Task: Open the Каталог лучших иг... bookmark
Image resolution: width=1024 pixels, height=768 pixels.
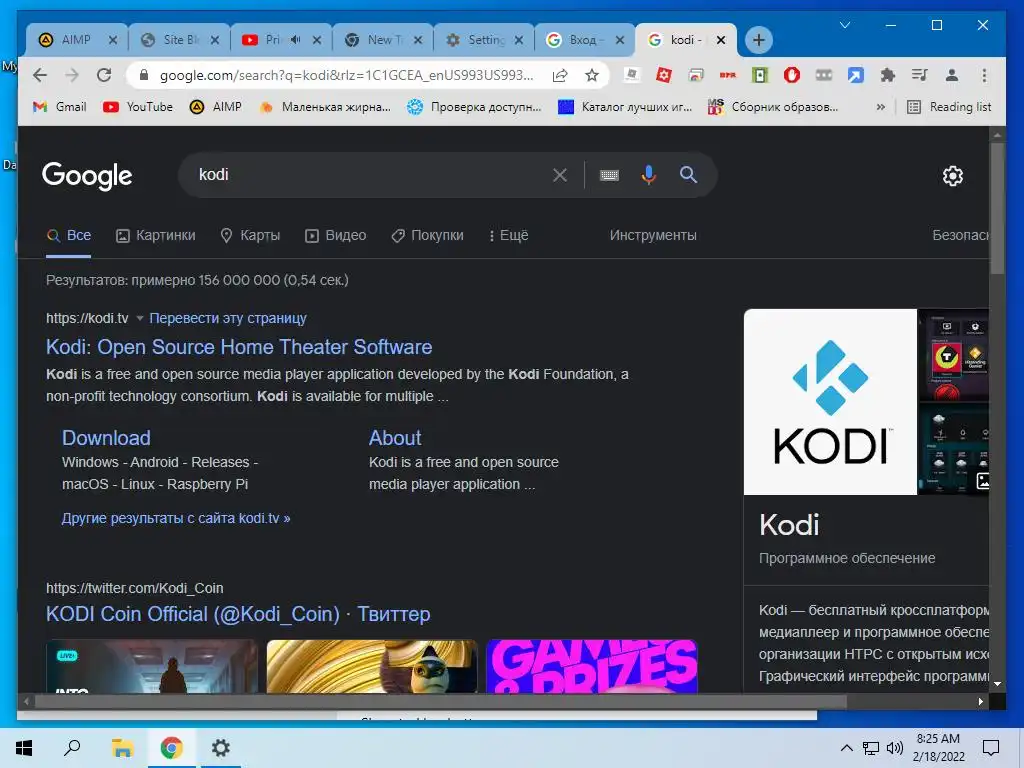Action: pyautogui.click(x=625, y=106)
